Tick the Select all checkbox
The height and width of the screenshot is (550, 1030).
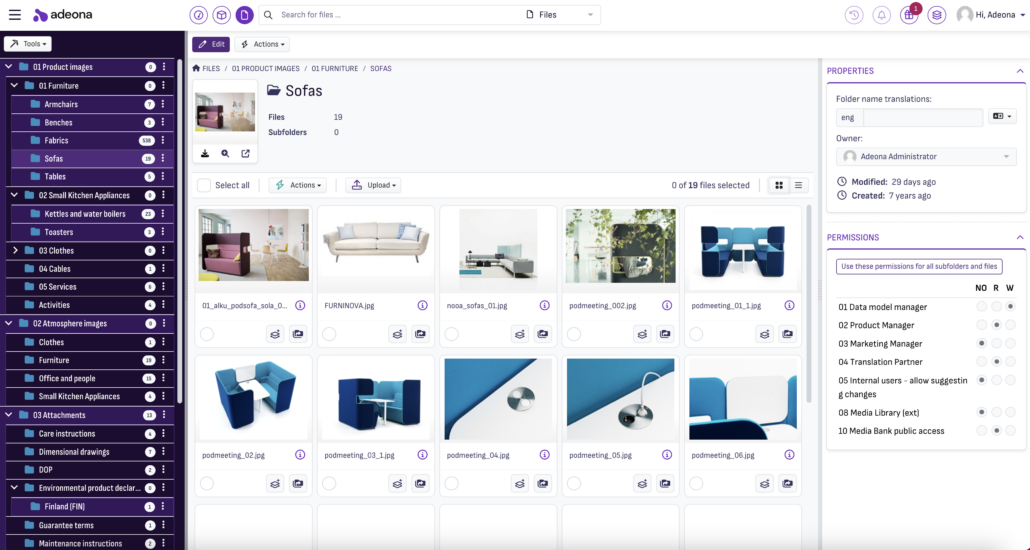pos(204,185)
